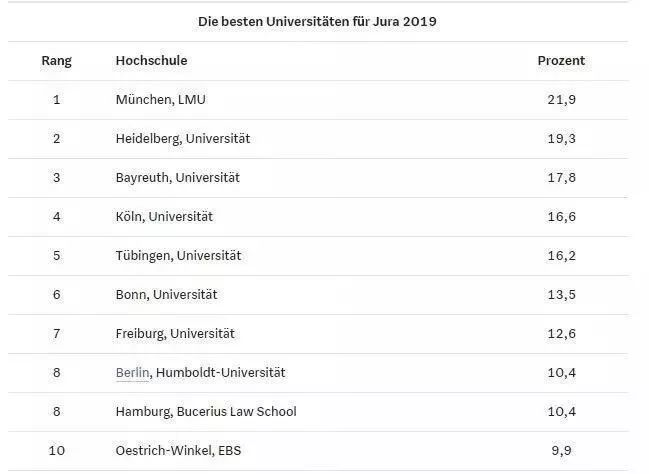649x474 pixels.
Task: Click rank number 10 cell
Action: [x=57, y=450]
